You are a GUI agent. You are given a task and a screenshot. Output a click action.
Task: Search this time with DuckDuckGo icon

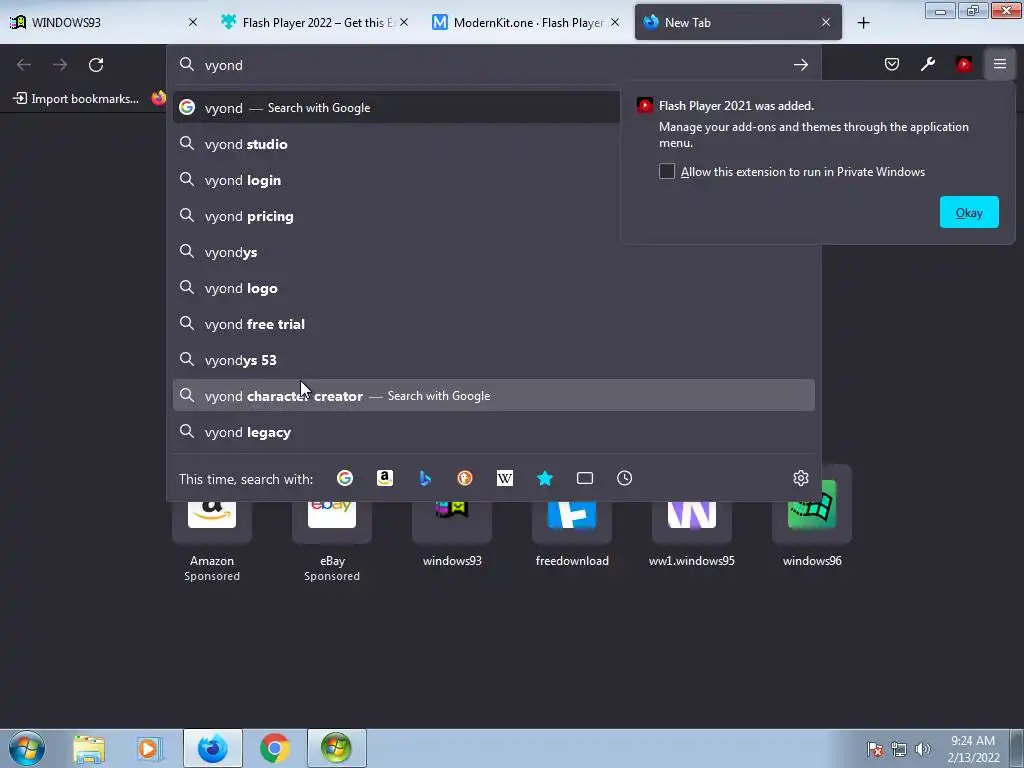(x=465, y=479)
